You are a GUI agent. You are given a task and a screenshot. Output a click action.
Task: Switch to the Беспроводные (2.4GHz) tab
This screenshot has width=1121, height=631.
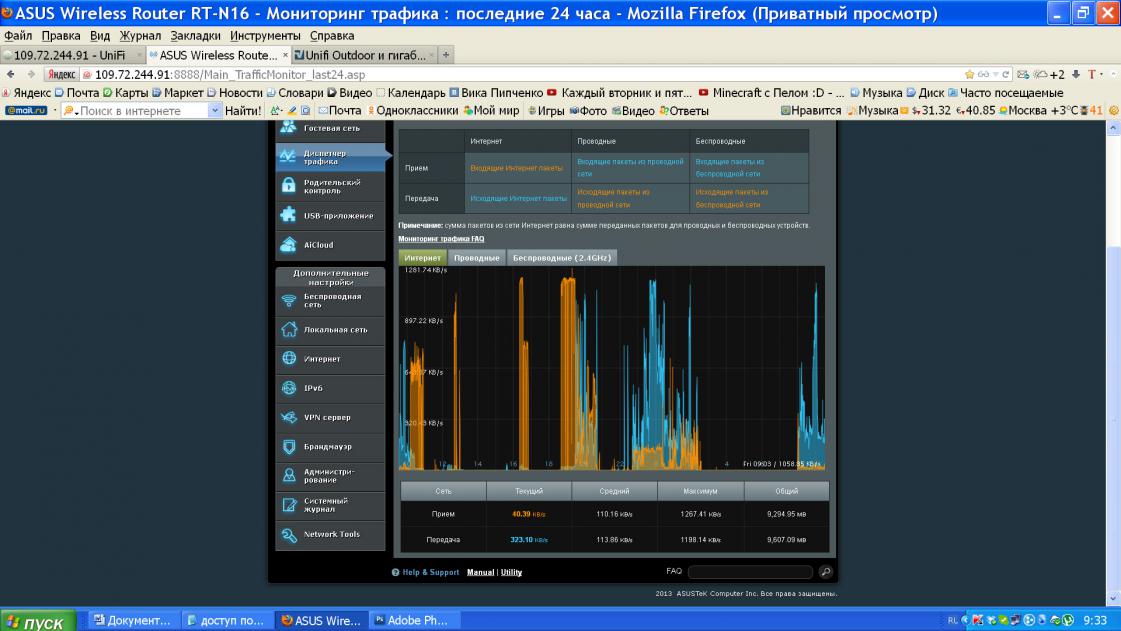tap(561, 258)
